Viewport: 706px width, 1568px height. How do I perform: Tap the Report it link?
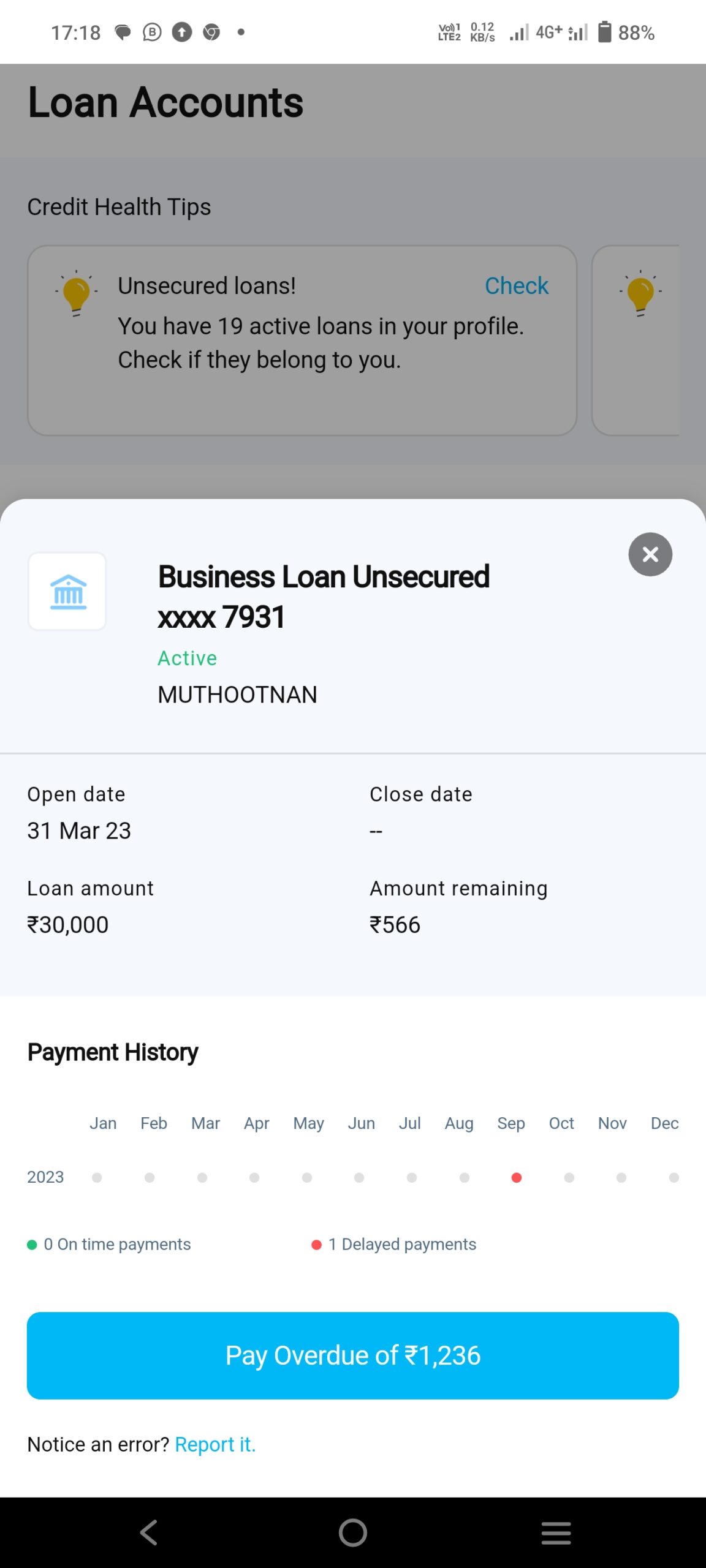(215, 1444)
